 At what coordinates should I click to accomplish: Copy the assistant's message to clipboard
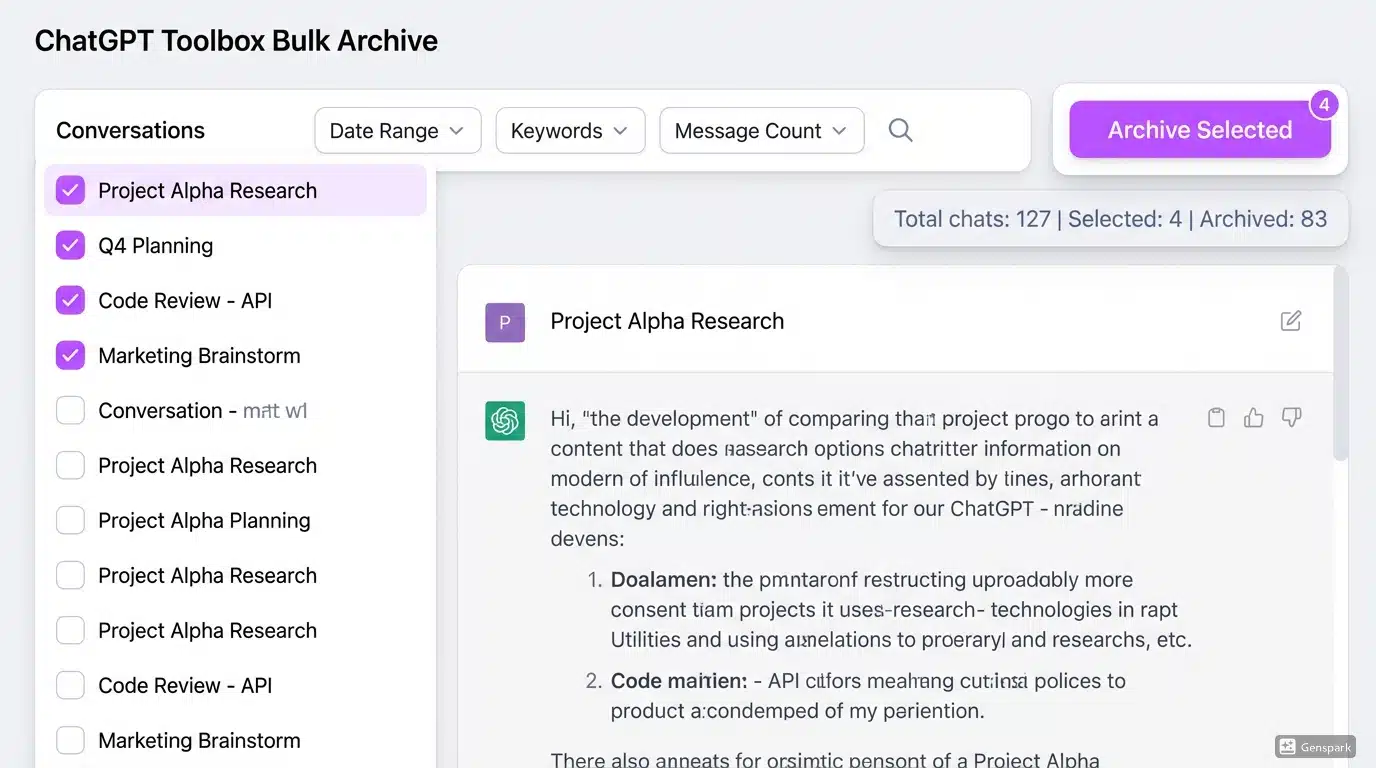click(1215, 417)
